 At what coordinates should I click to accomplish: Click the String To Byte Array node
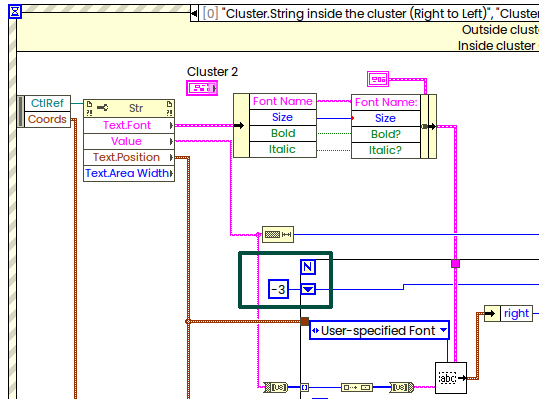[276, 388]
